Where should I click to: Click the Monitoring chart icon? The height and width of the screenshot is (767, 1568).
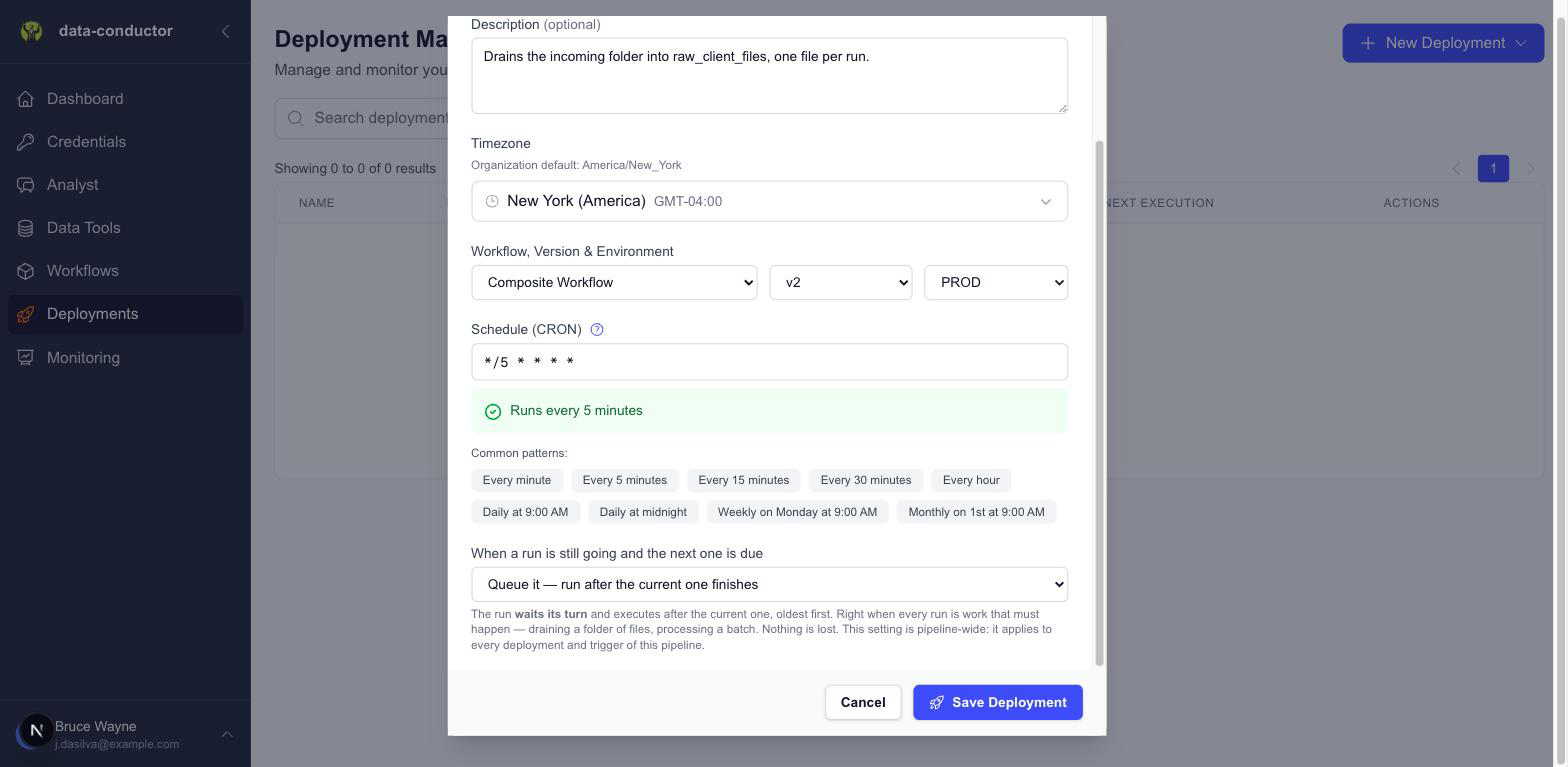(26, 358)
